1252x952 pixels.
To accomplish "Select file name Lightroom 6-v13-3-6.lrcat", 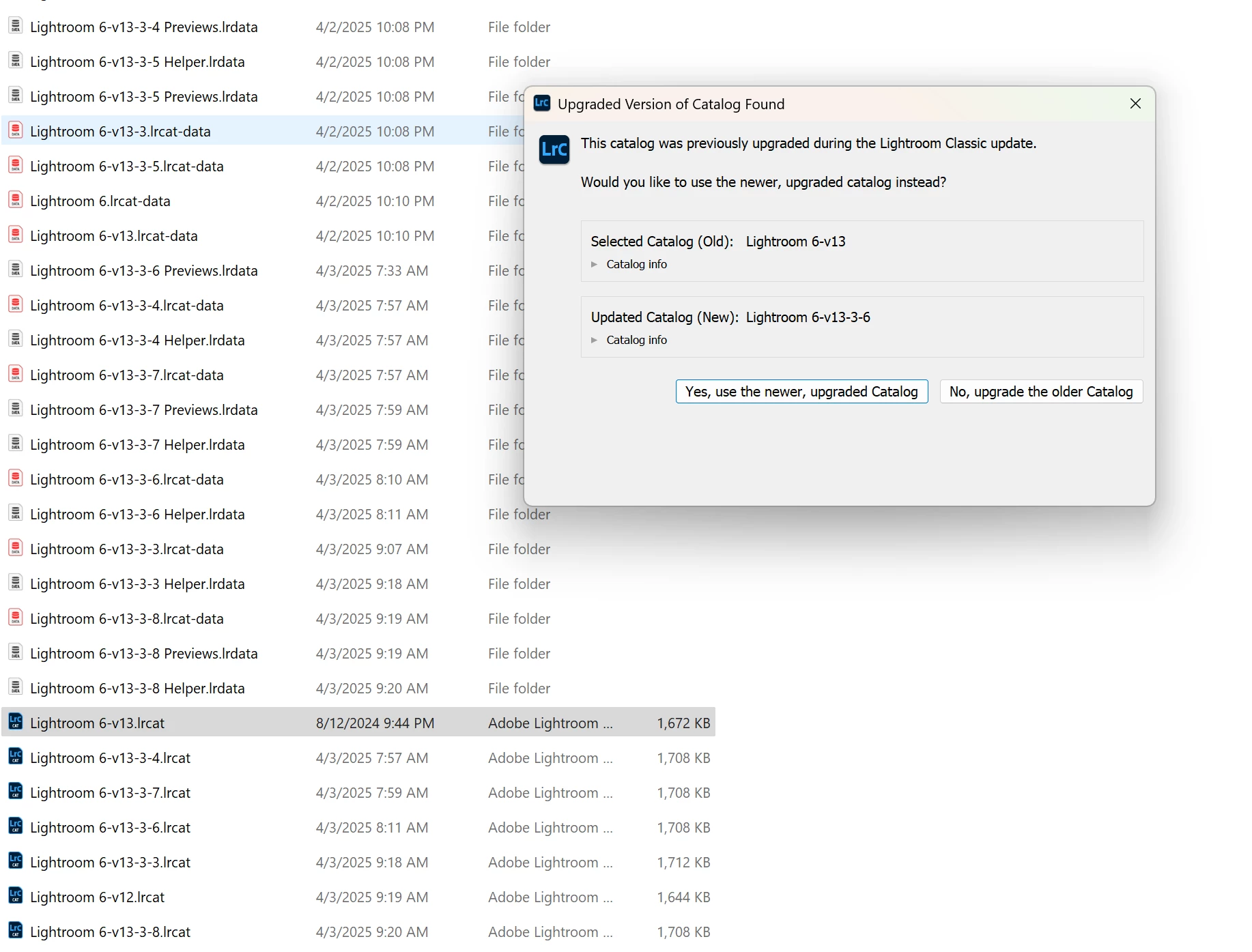I will 111,828.
